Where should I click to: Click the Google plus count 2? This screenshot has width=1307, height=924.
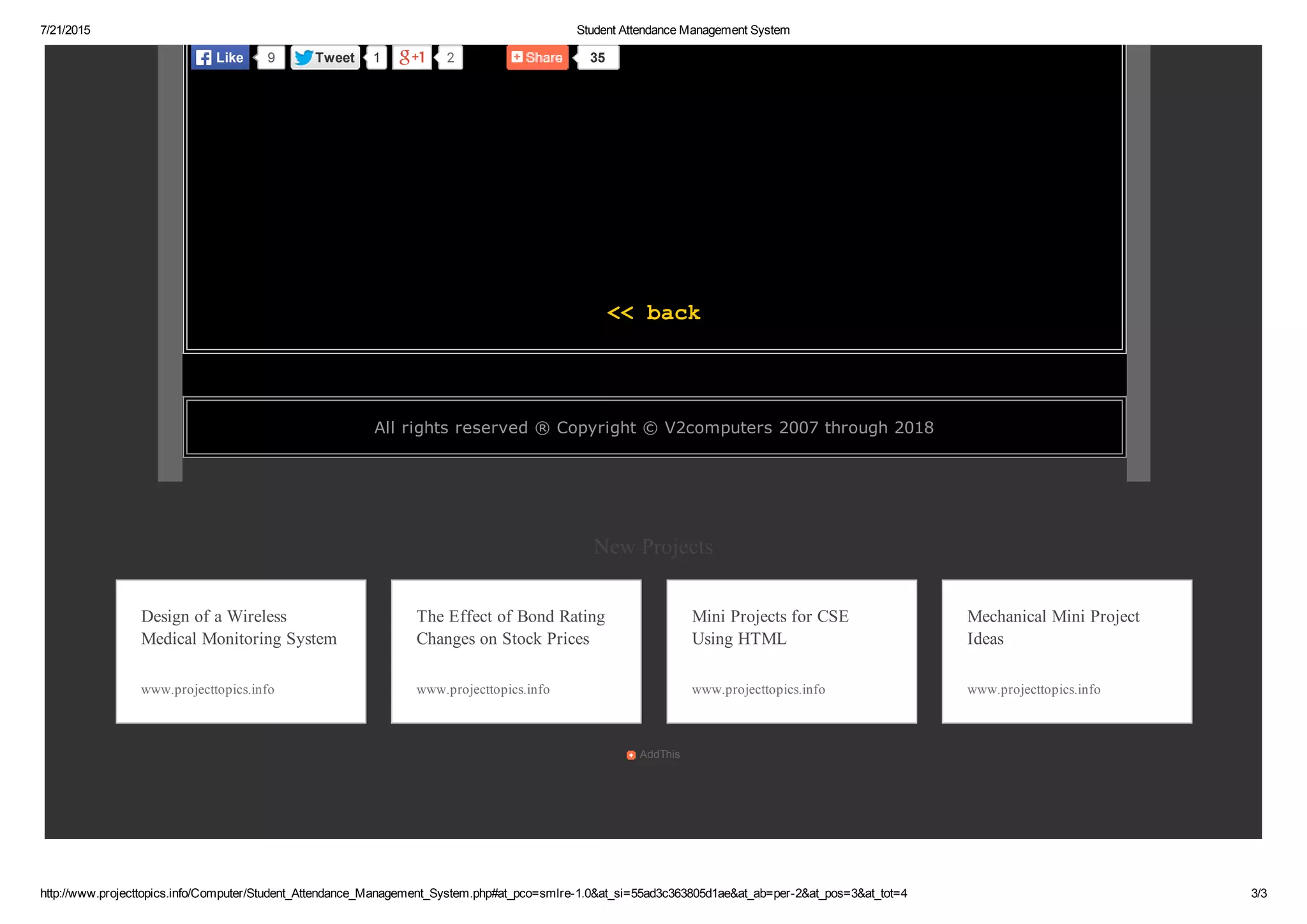click(x=450, y=57)
